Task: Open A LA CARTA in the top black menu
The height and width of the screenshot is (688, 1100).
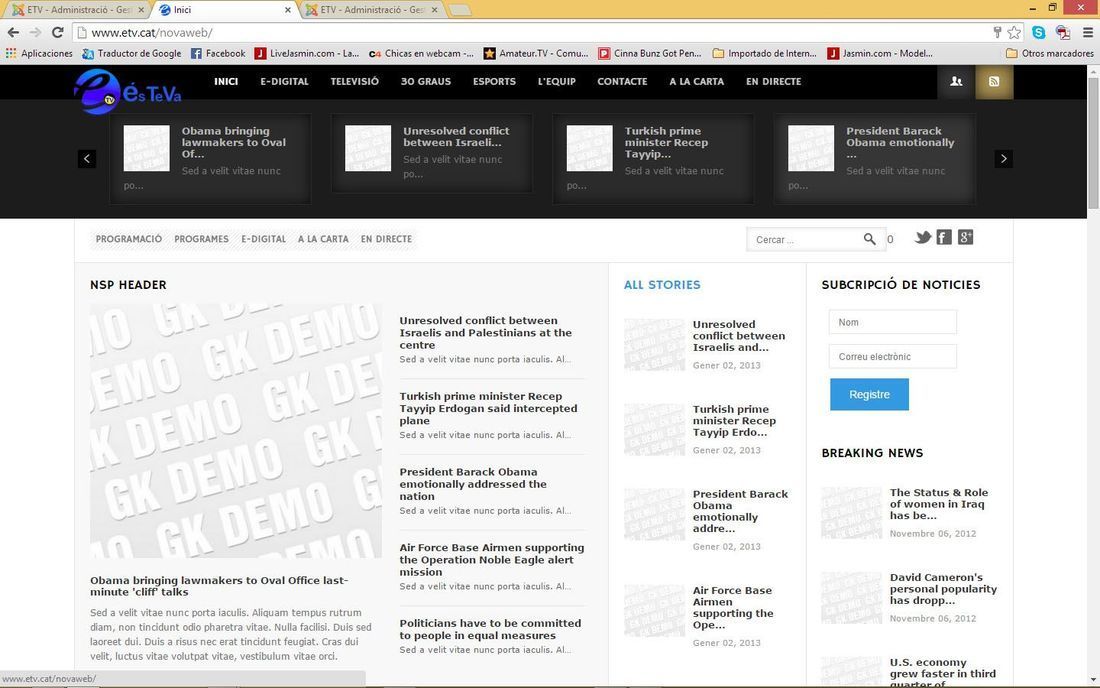Action: [x=697, y=81]
